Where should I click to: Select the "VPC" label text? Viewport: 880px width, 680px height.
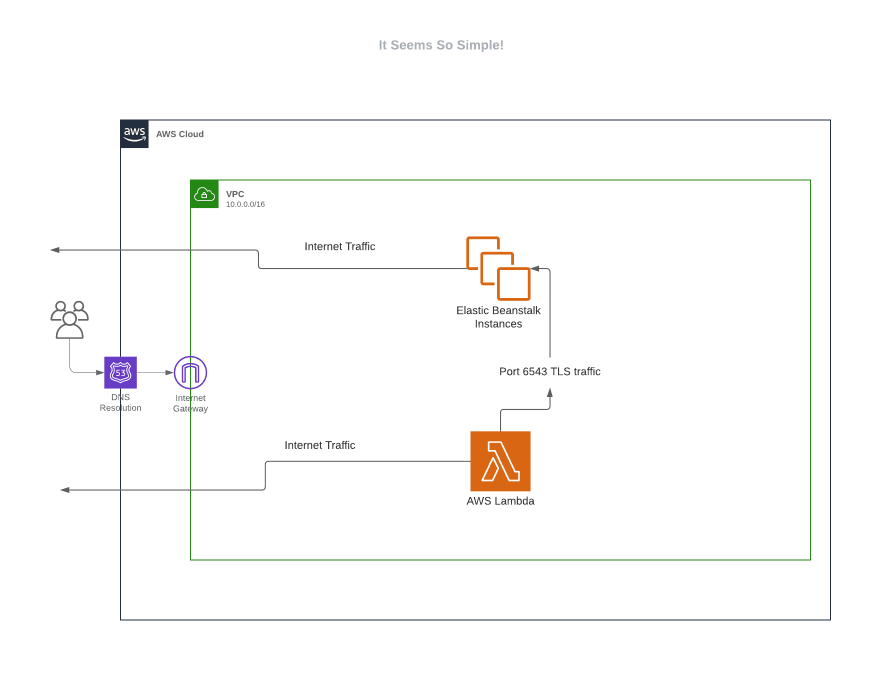(235, 194)
